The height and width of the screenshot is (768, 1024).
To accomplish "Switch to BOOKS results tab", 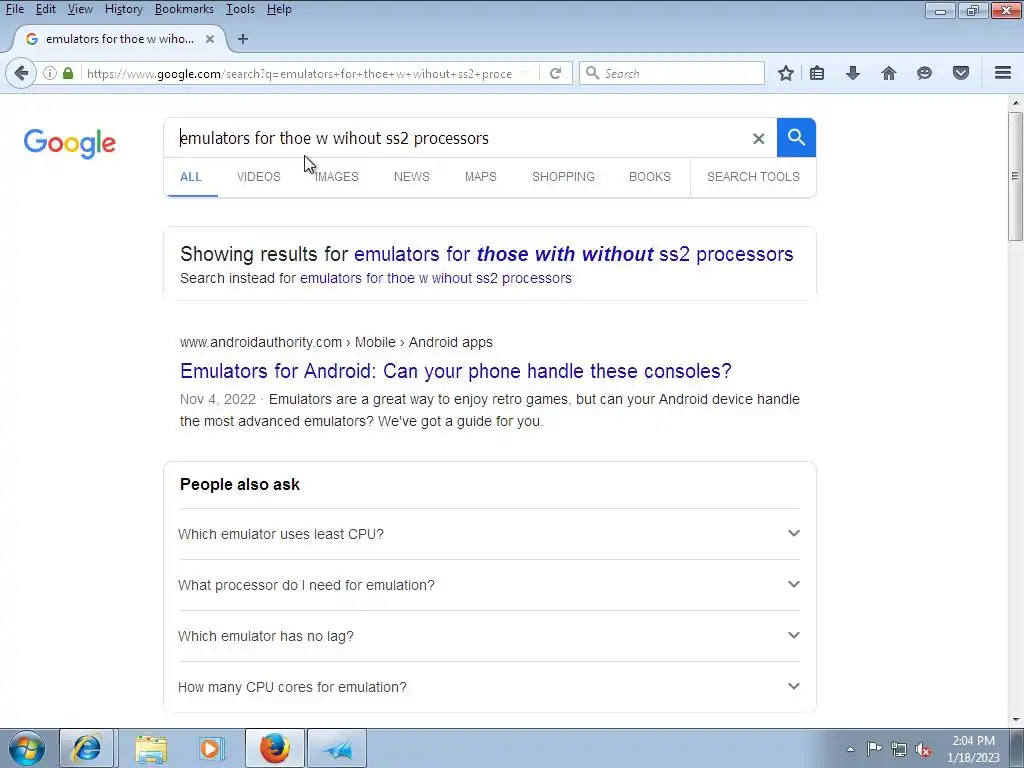I will pos(650,177).
